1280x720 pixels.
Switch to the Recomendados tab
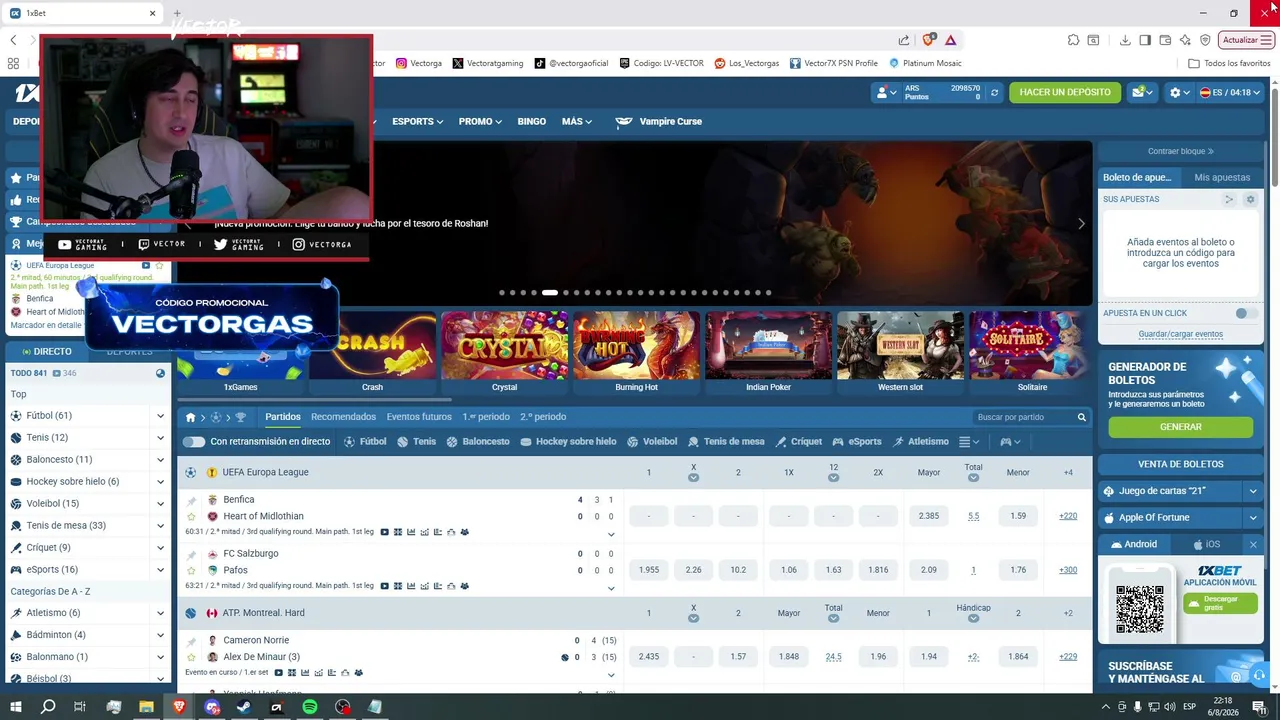pos(343,417)
